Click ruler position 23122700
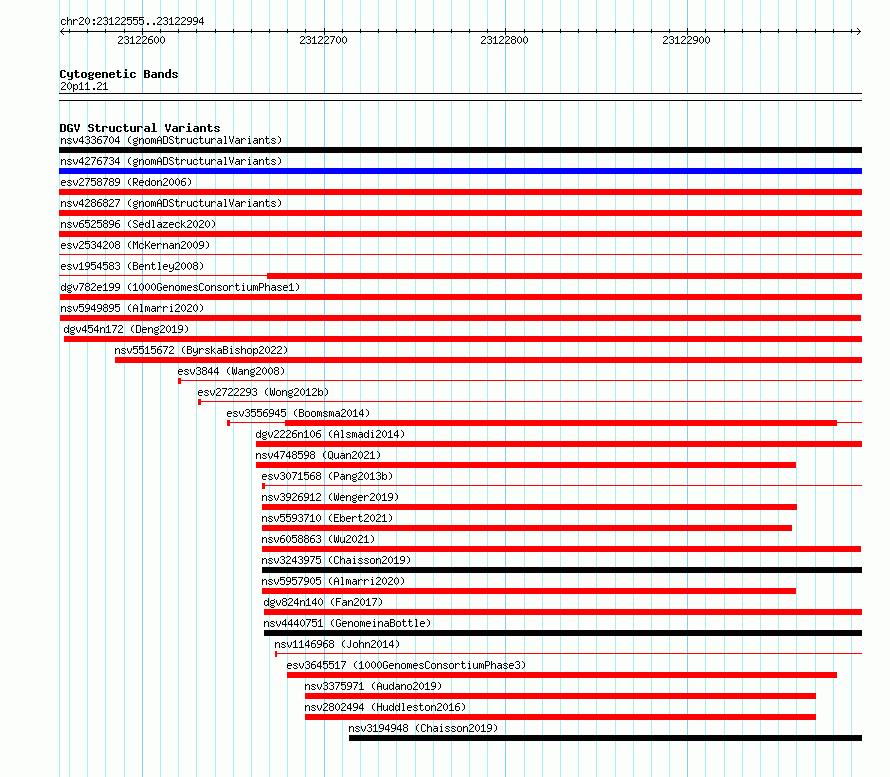Viewport: 890px width, 777px height. click(x=323, y=40)
